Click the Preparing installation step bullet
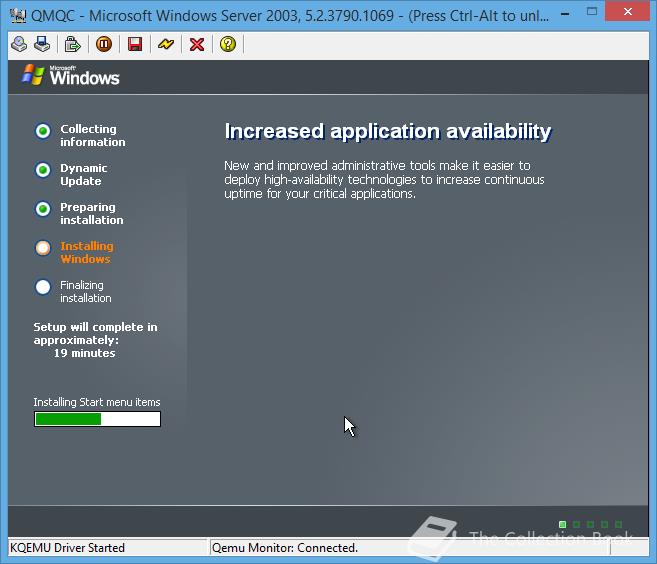657x564 pixels. 43,209
